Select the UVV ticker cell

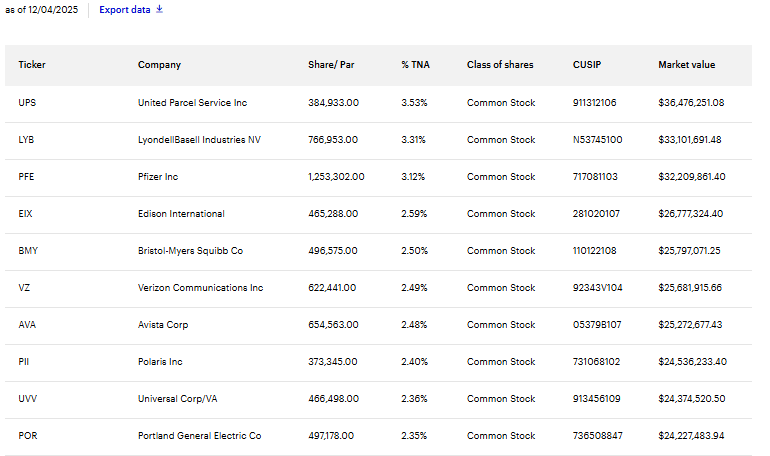[x=27, y=399]
